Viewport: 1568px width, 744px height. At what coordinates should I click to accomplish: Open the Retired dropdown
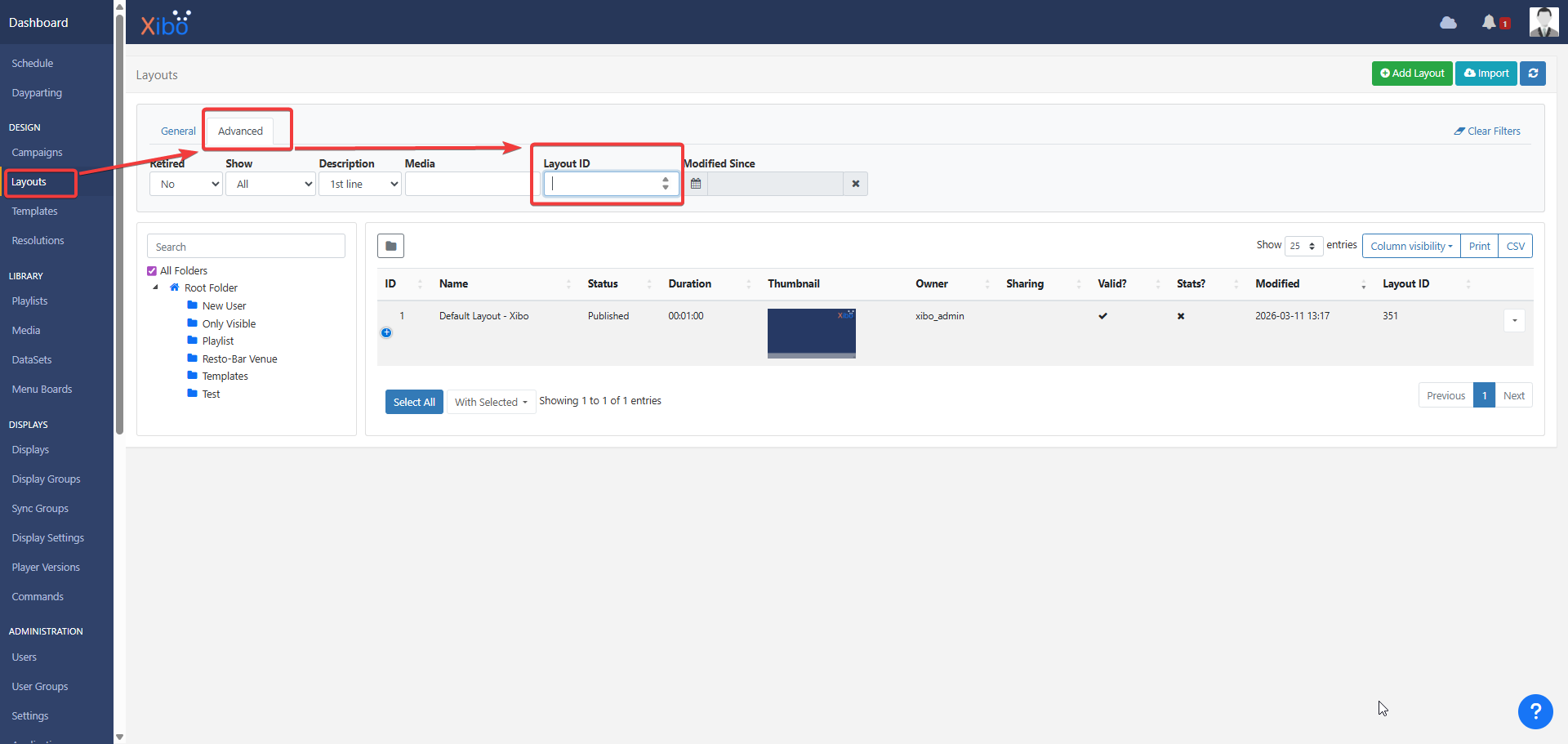coord(185,184)
